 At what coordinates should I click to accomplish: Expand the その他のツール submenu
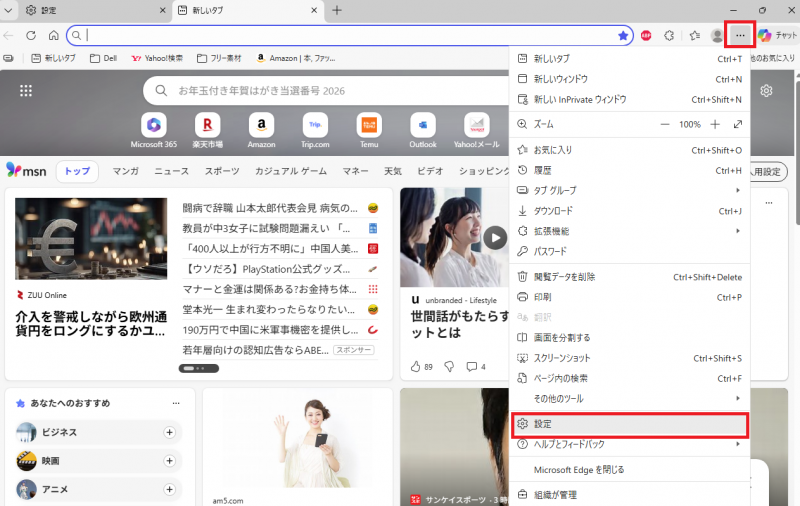(x=630, y=398)
